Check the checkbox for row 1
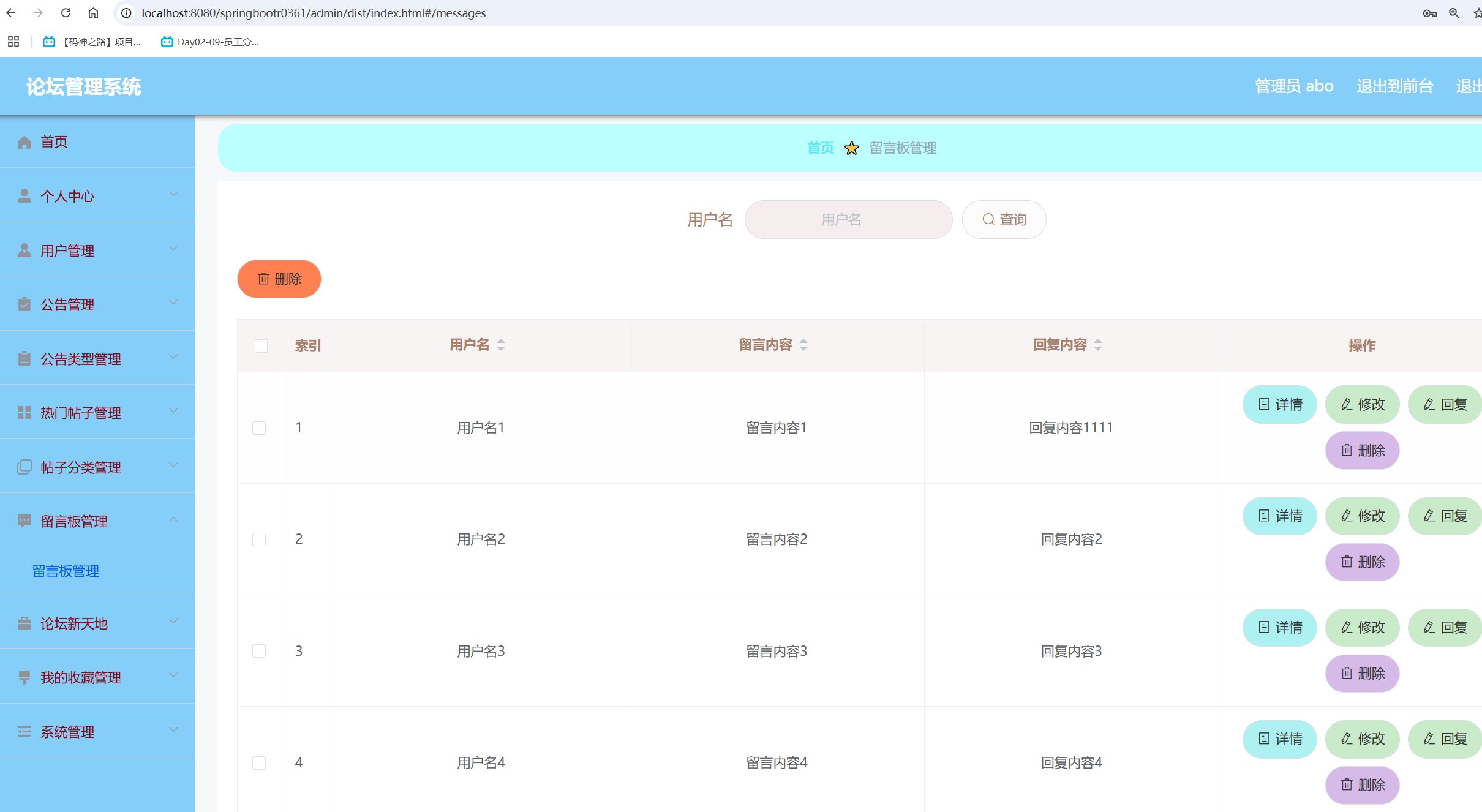Image resolution: width=1482 pixels, height=812 pixels. [259, 427]
